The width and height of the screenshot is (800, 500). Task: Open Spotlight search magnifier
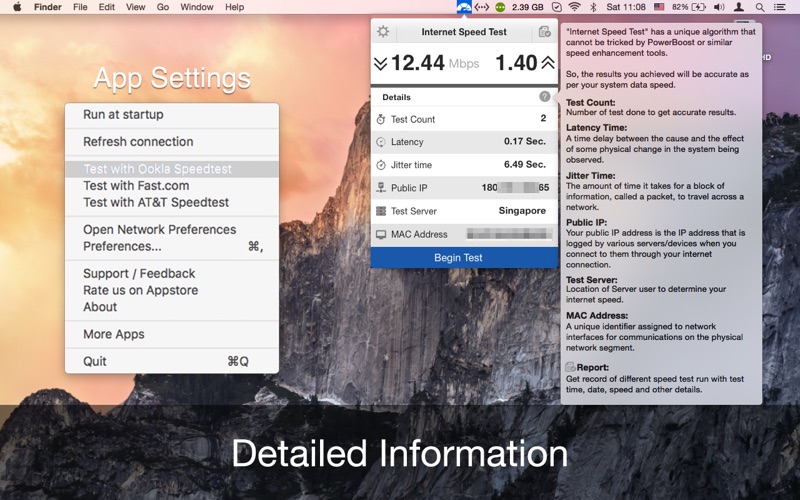pos(761,8)
